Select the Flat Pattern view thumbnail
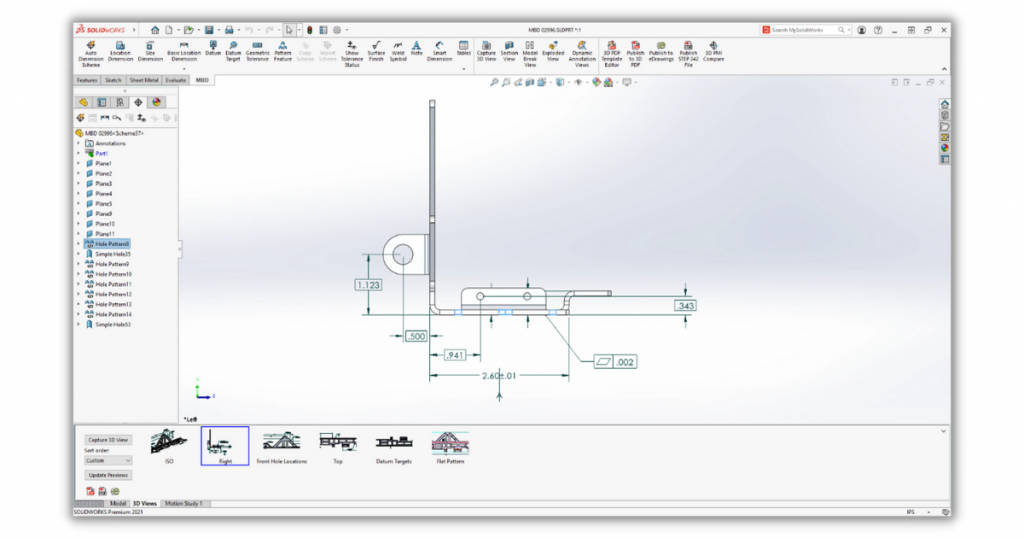Viewport: 1024px width, 538px height. pos(450,446)
